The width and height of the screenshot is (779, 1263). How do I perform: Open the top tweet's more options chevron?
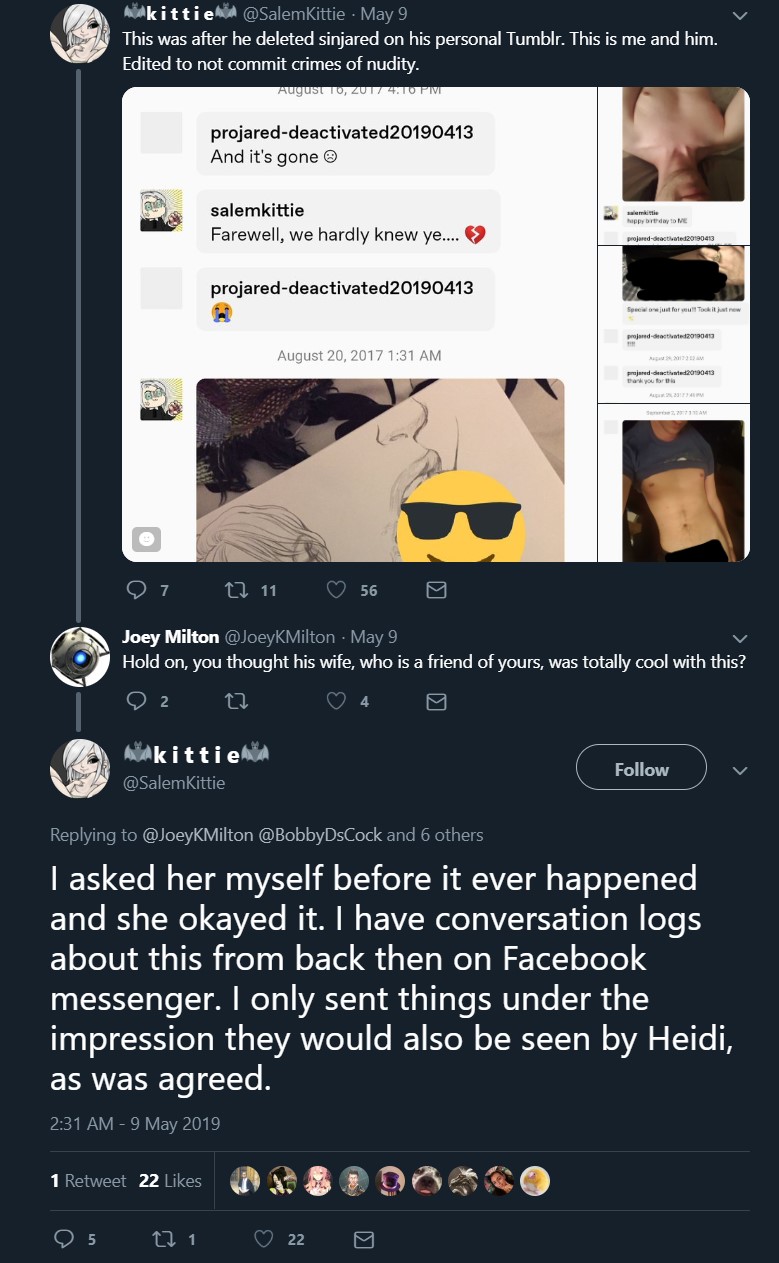pos(740,16)
